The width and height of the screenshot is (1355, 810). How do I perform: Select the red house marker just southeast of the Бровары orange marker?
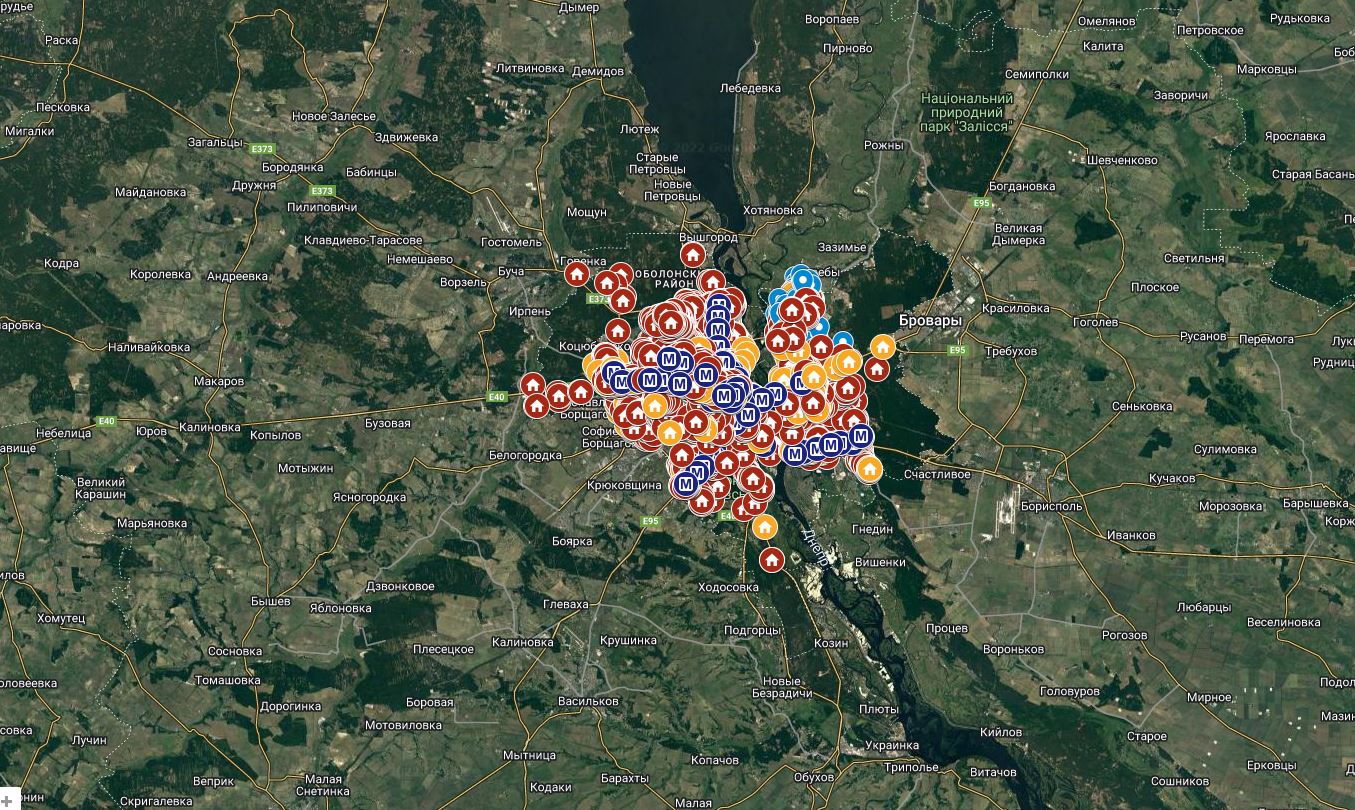(x=877, y=369)
